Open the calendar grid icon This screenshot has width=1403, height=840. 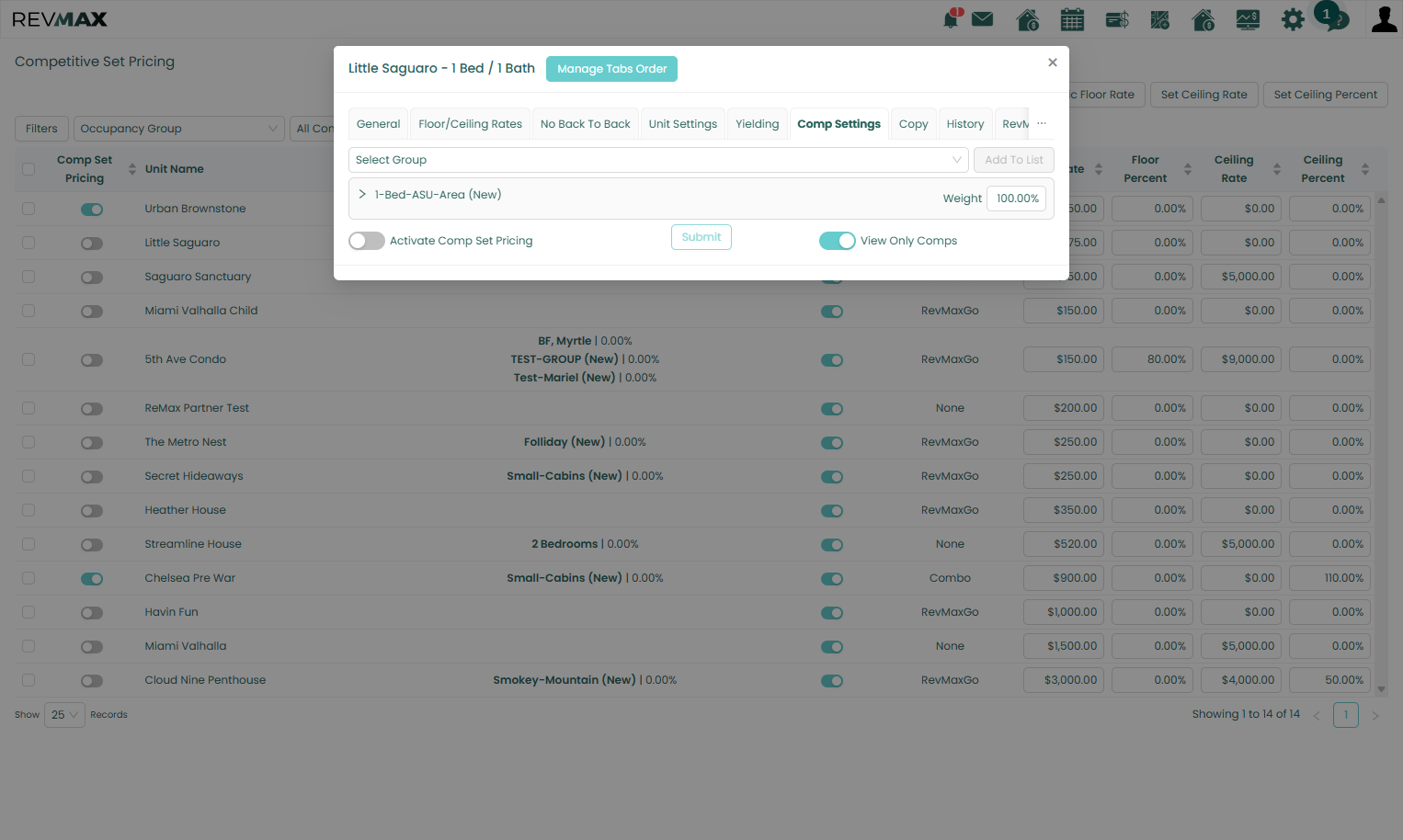(1072, 19)
